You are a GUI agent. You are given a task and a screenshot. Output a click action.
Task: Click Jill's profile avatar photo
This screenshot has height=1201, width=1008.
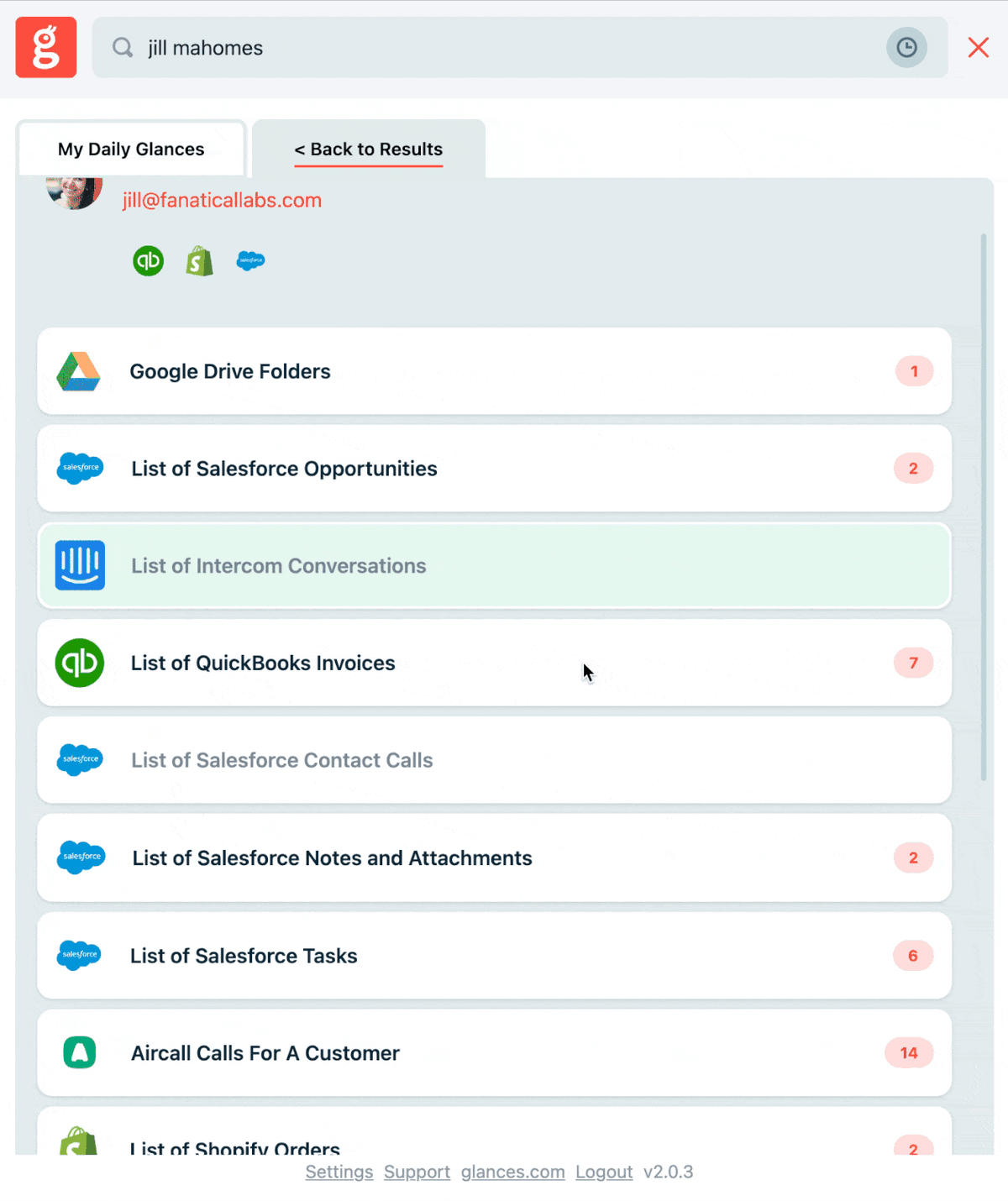pos(74,193)
